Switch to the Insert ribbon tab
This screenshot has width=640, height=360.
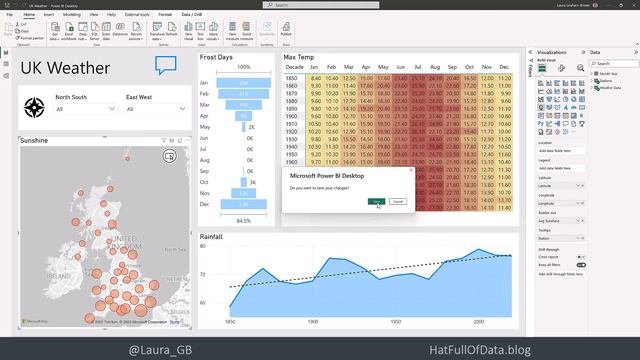pos(49,15)
